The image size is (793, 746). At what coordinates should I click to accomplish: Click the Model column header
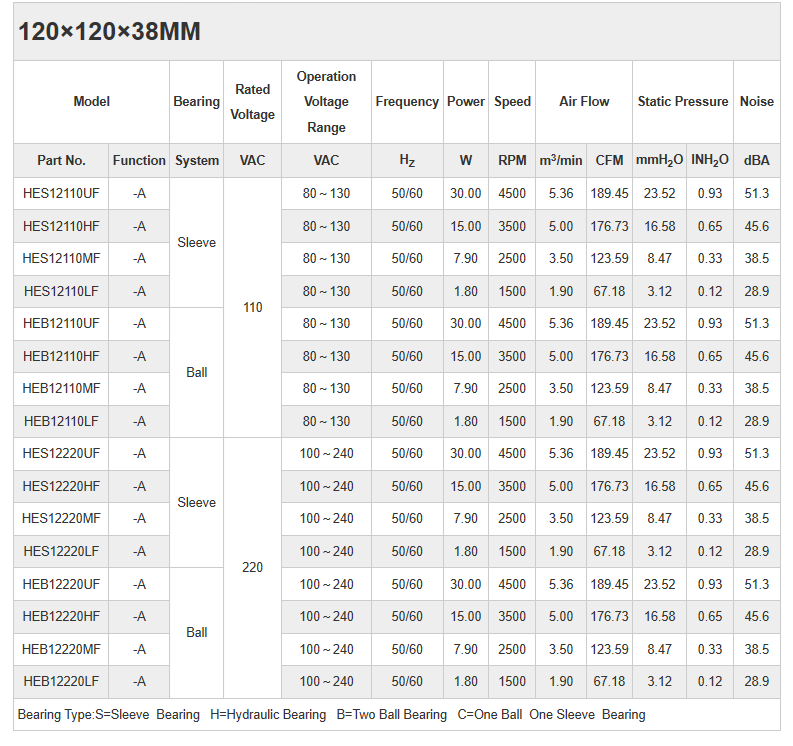point(91,101)
